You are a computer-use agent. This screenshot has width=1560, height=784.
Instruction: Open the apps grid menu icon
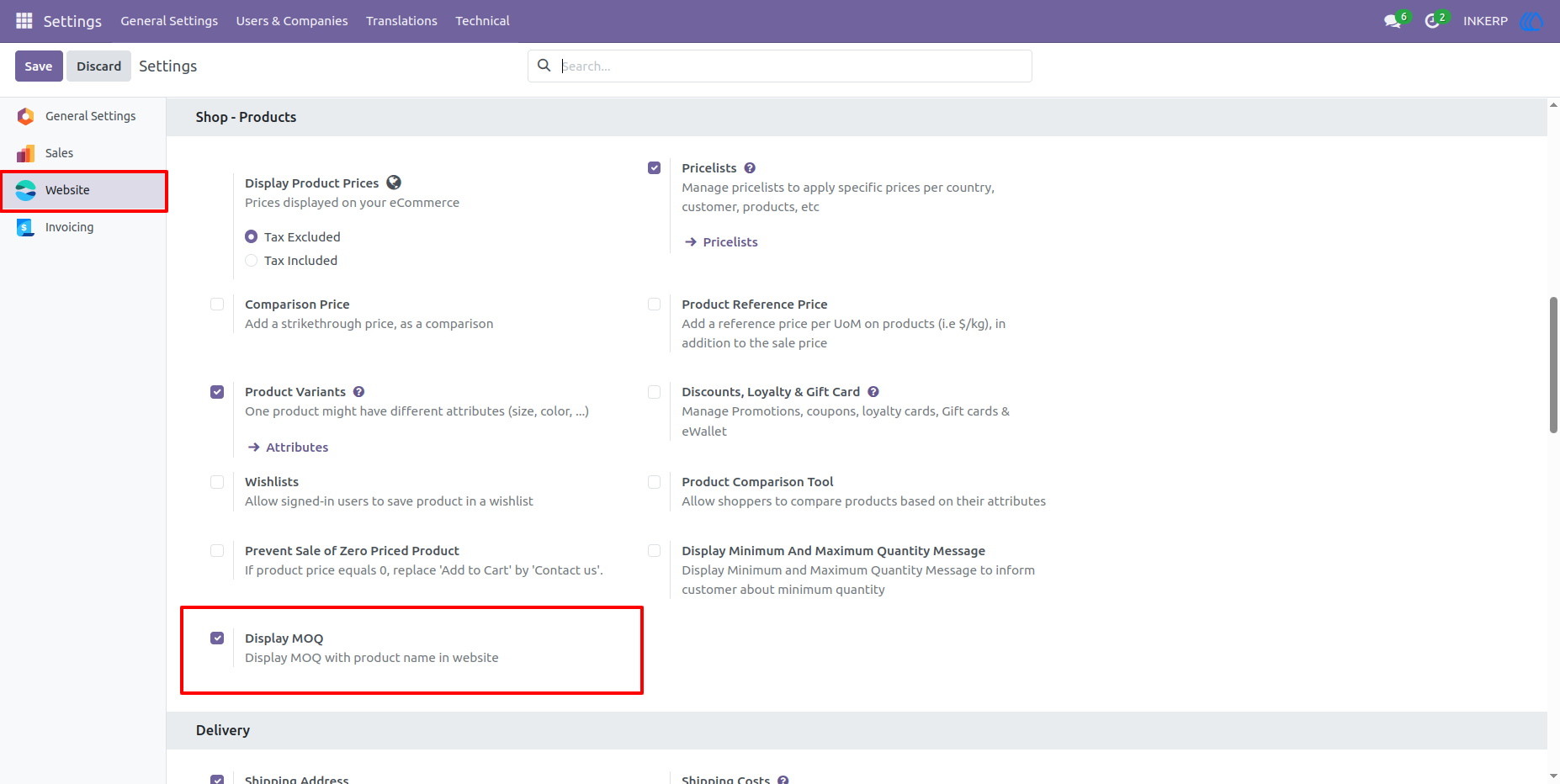pyautogui.click(x=24, y=20)
